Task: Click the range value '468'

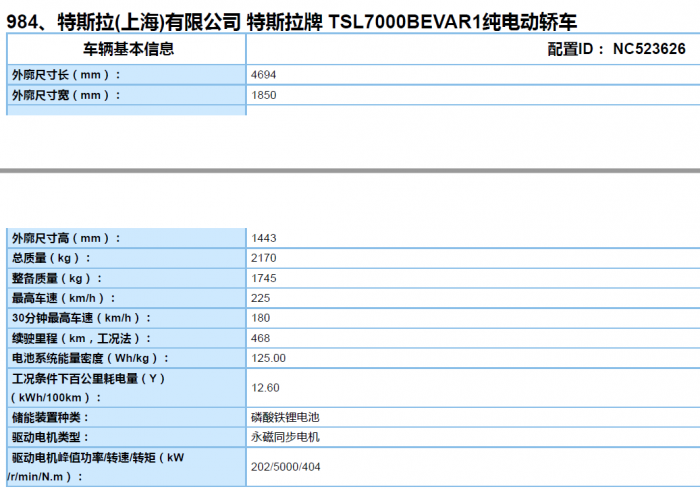Action: tap(260, 338)
